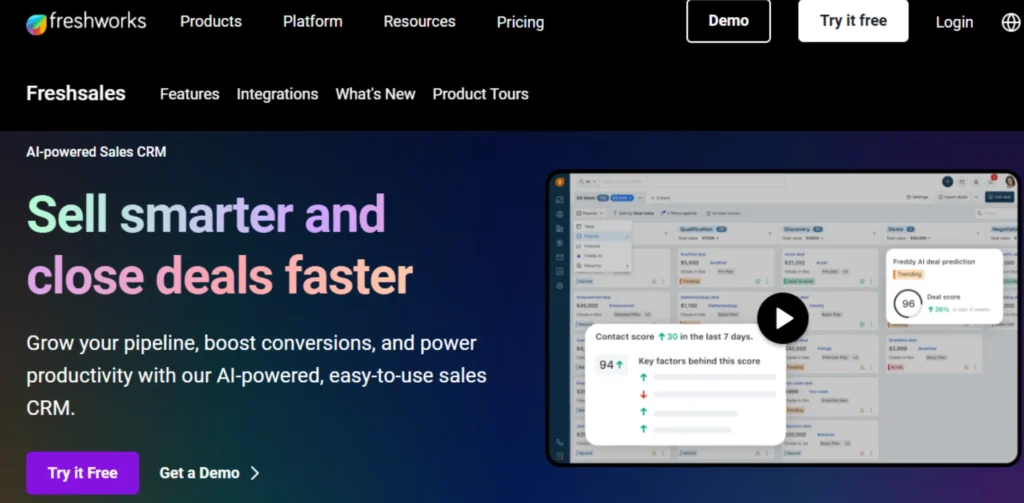Open the language globe icon
This screenshot has height=503, width=1024.
click(1011, 22)
